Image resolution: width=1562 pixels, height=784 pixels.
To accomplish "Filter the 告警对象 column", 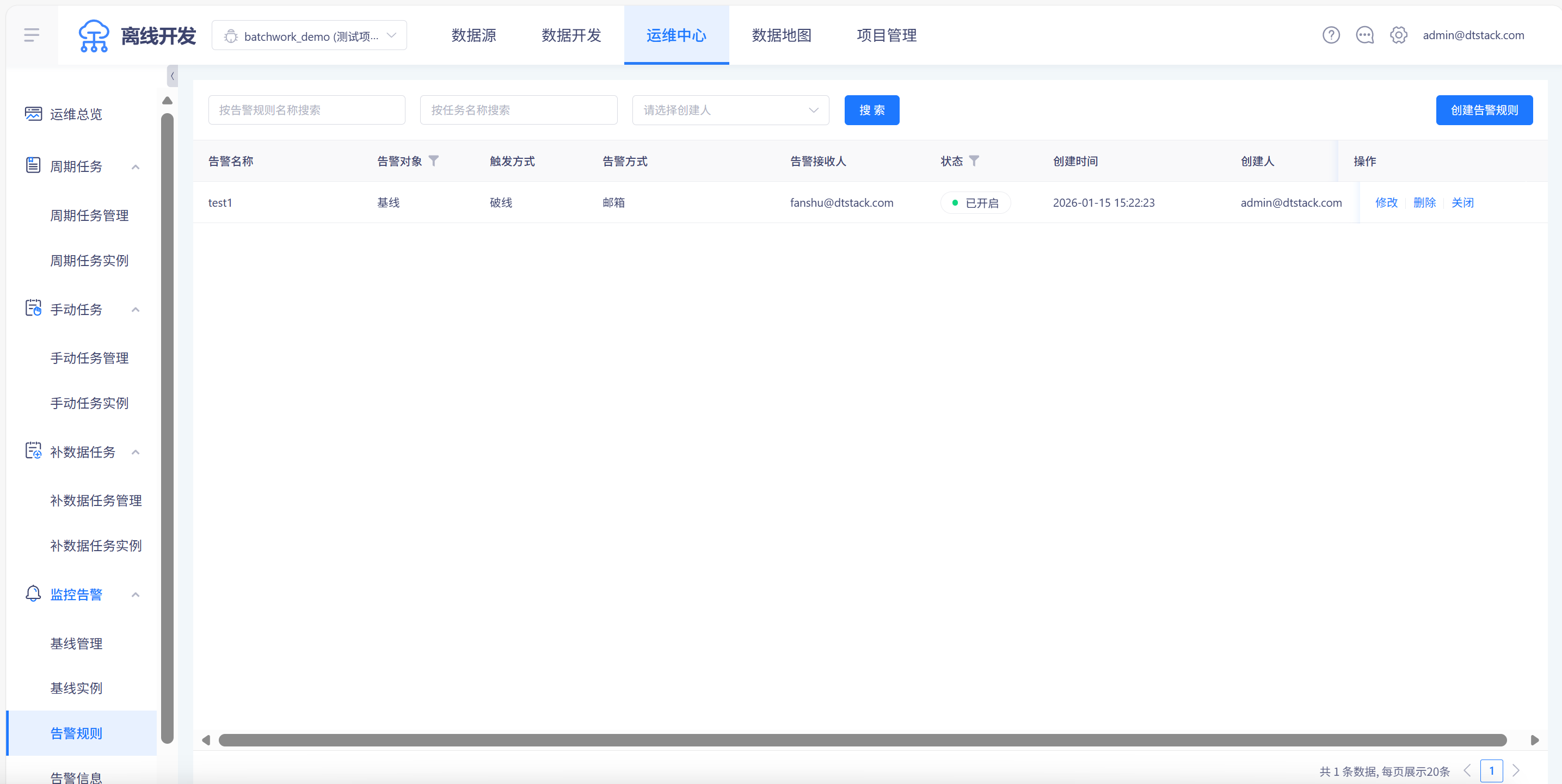I will [434, 160].
